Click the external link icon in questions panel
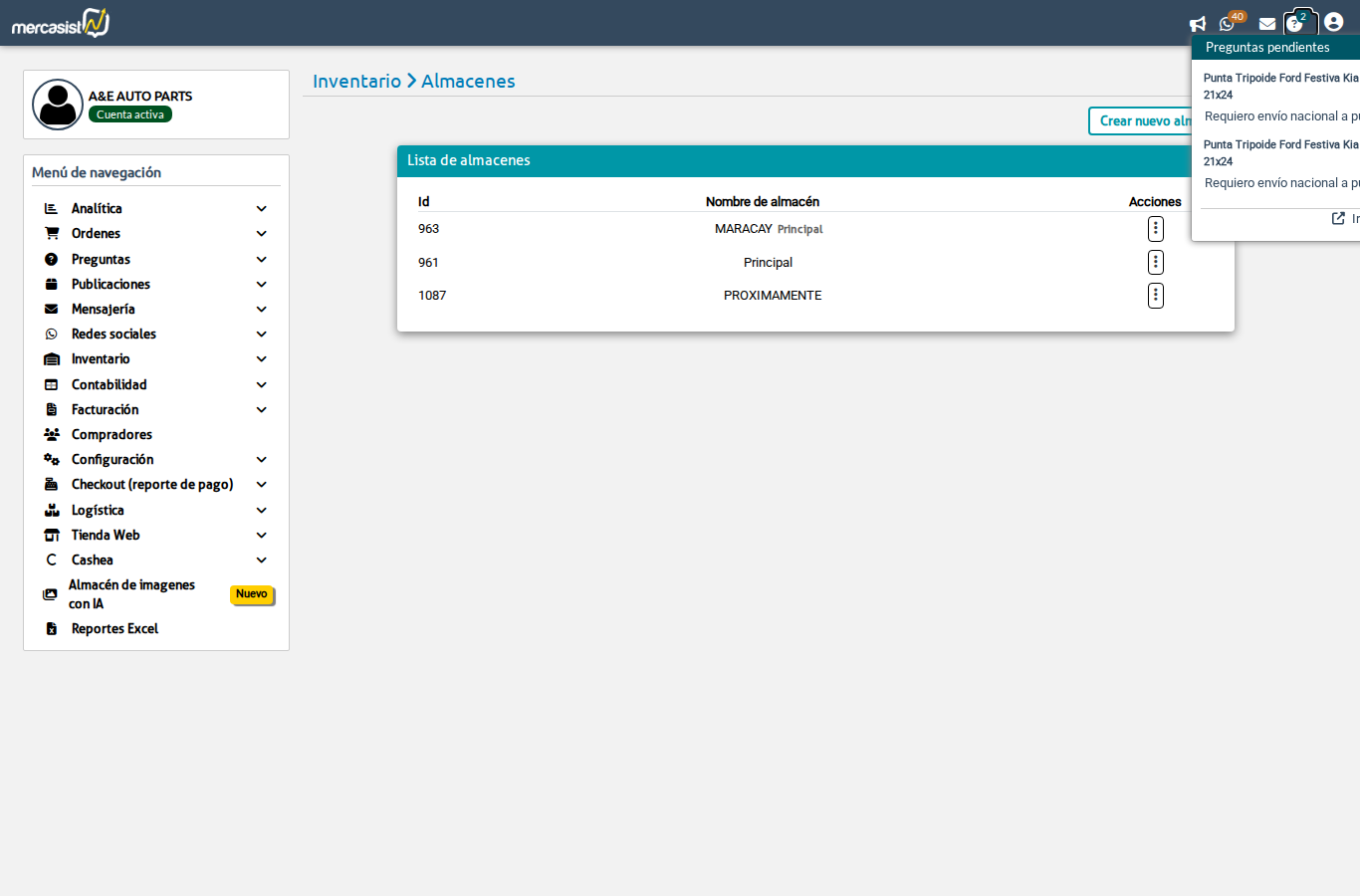Viewport: 1360px width, 896px height. [x=1339, y=218]
